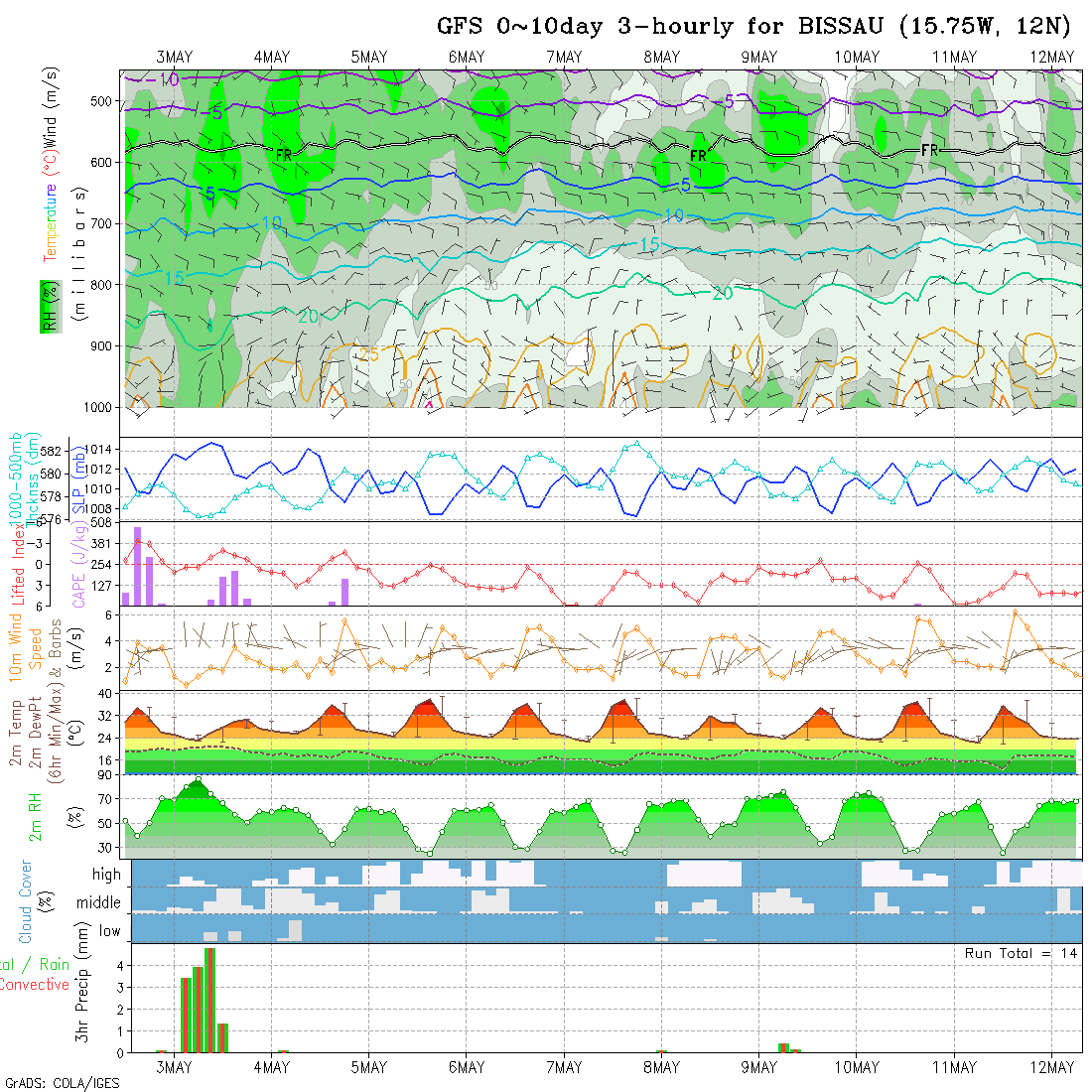Click the 90 tick on 2m RH axis

point(104,775)
